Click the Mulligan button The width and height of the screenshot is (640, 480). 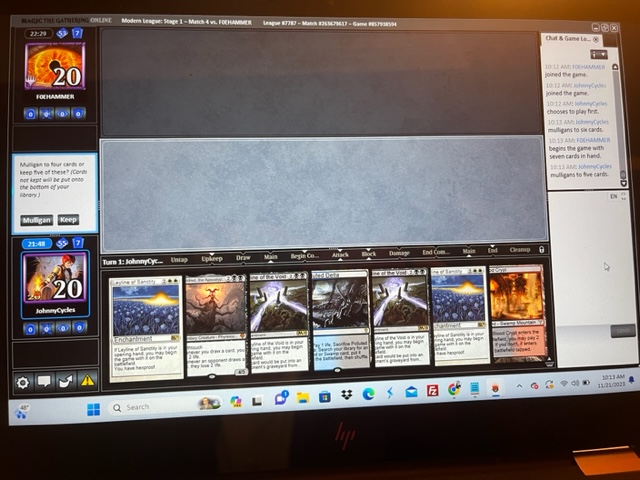[x=36, y=219]
